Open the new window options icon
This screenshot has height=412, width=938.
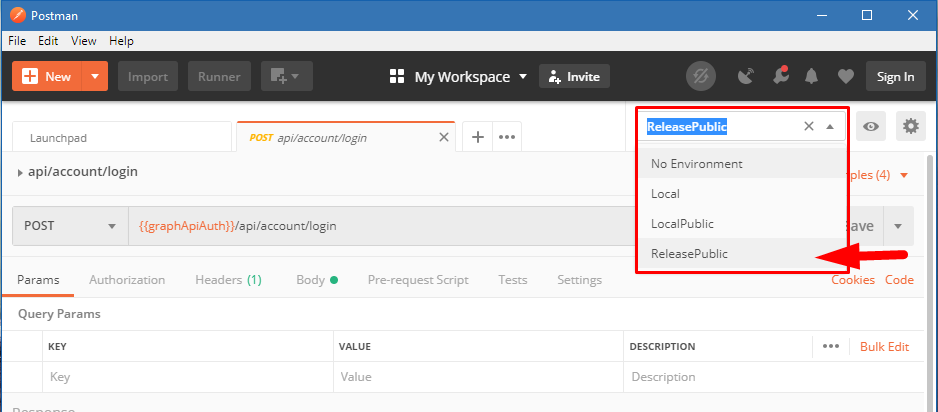coord(287,77)
